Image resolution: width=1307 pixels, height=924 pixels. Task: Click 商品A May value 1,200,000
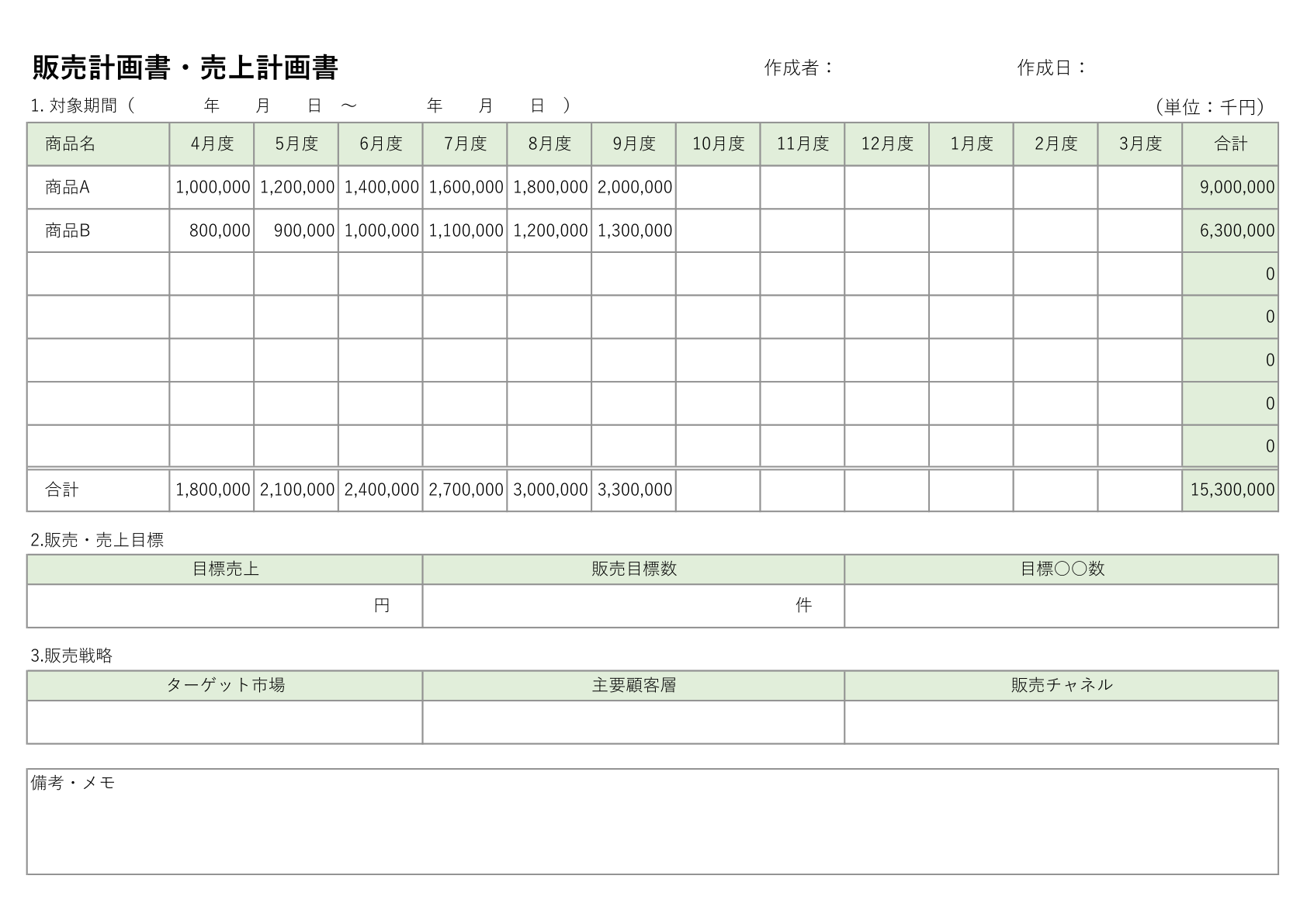point(297,188)
